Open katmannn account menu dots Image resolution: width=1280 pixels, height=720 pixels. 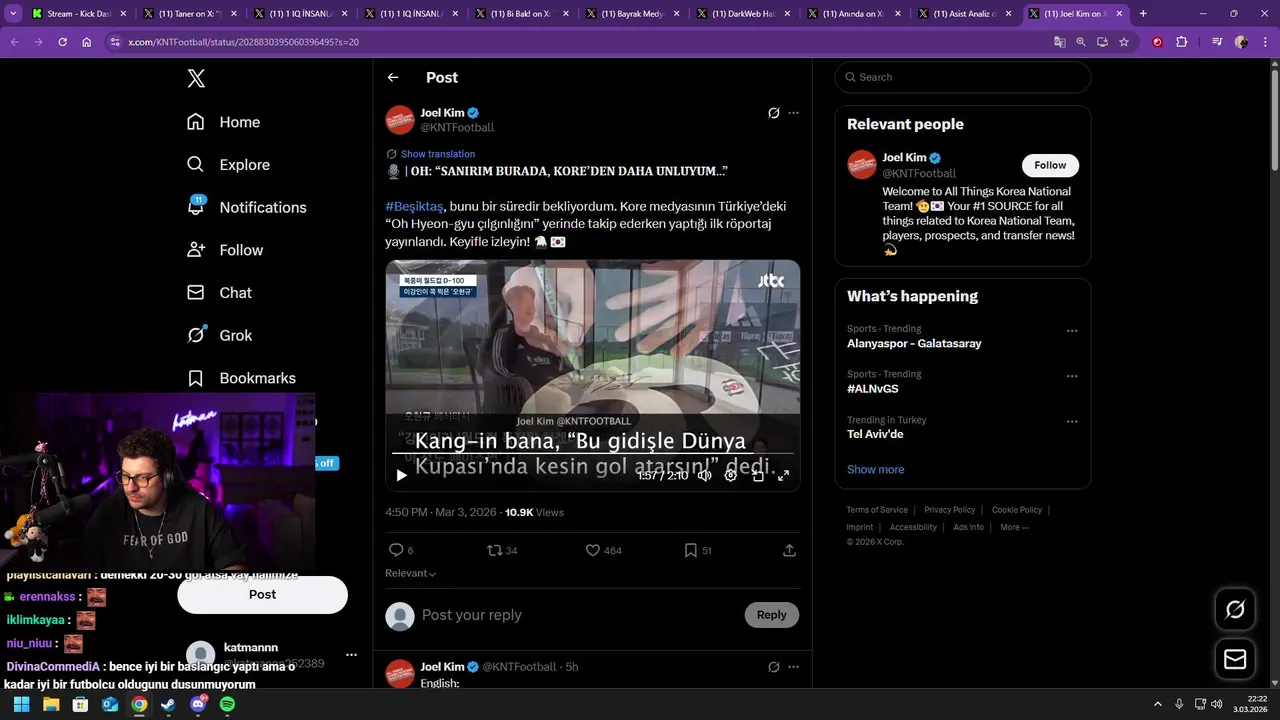coord(351,655)
